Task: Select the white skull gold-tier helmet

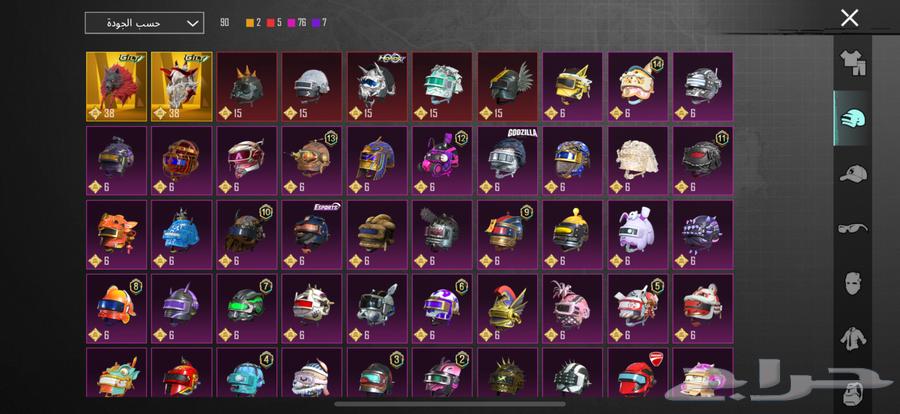Action: 182,87
